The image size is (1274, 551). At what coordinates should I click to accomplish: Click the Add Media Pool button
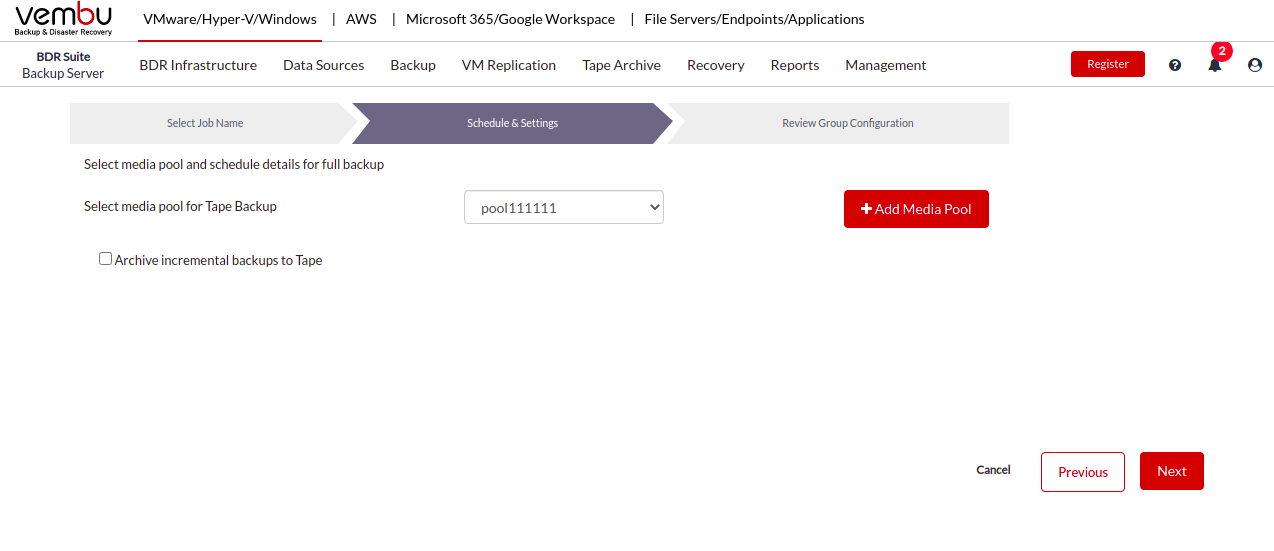click(x=916, y=209)
